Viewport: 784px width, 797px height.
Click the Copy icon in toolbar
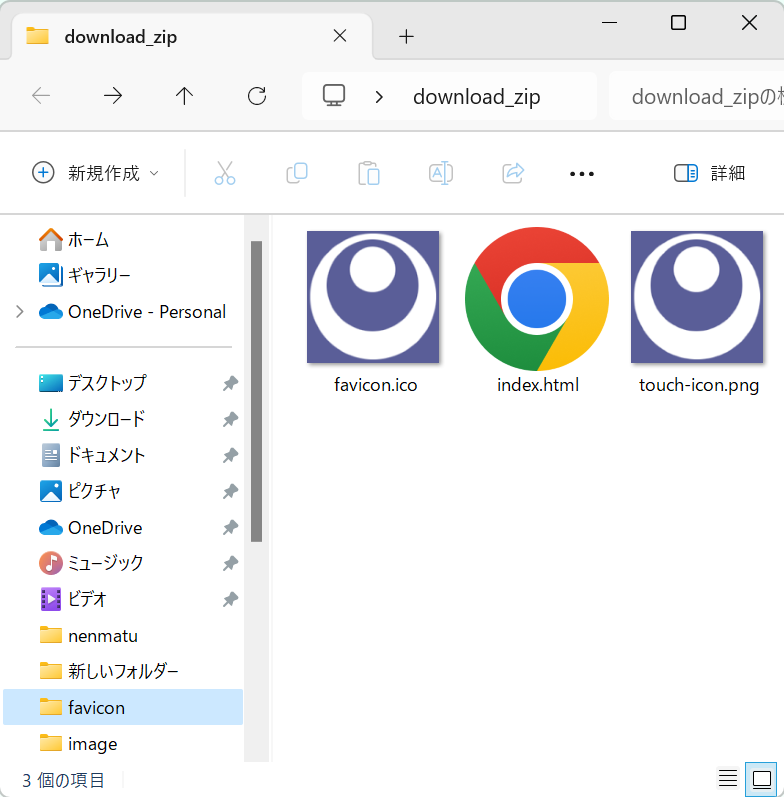tap(297, 173)
